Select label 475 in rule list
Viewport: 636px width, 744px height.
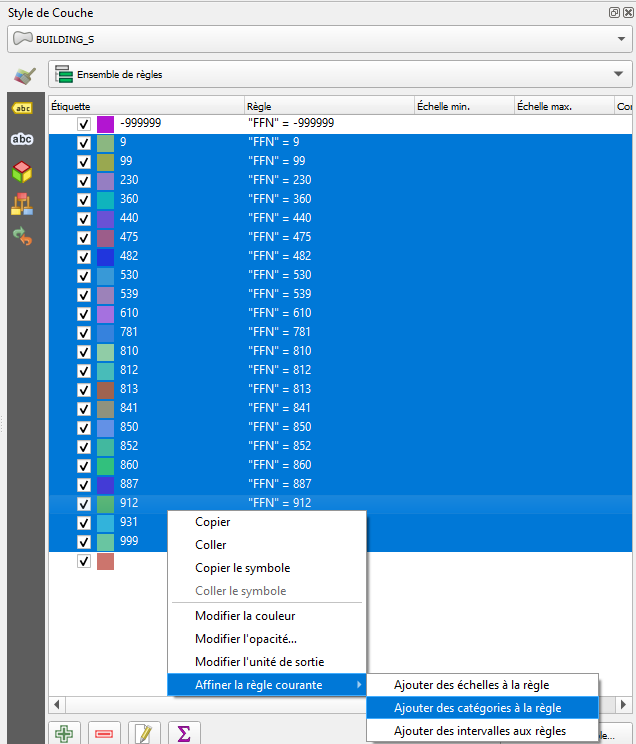pyautogui.click(x=129, y=237)
